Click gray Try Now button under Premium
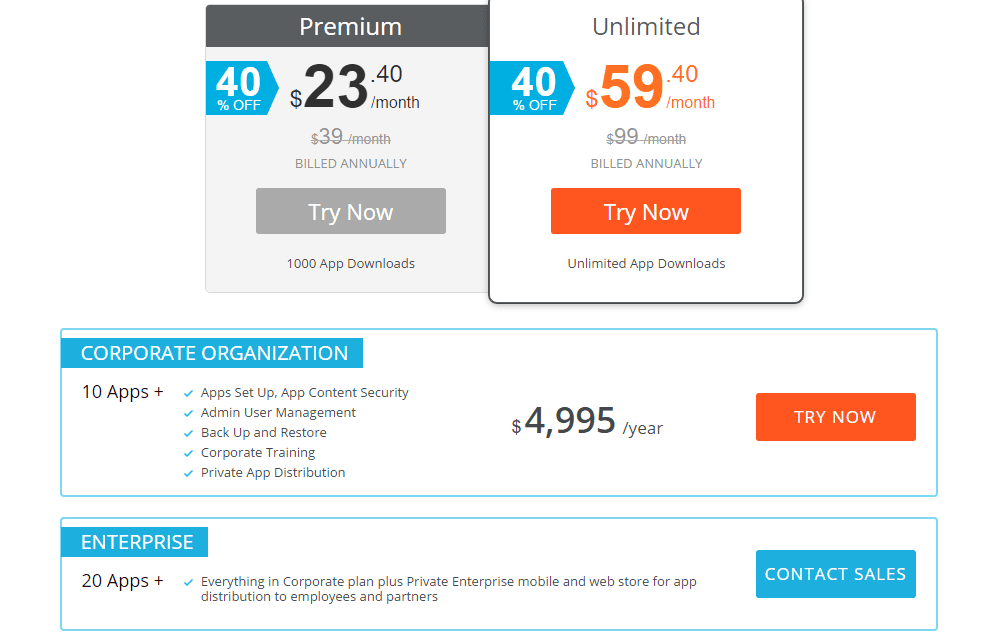Viewport: 995px width, 639px height. click(351, 211)
